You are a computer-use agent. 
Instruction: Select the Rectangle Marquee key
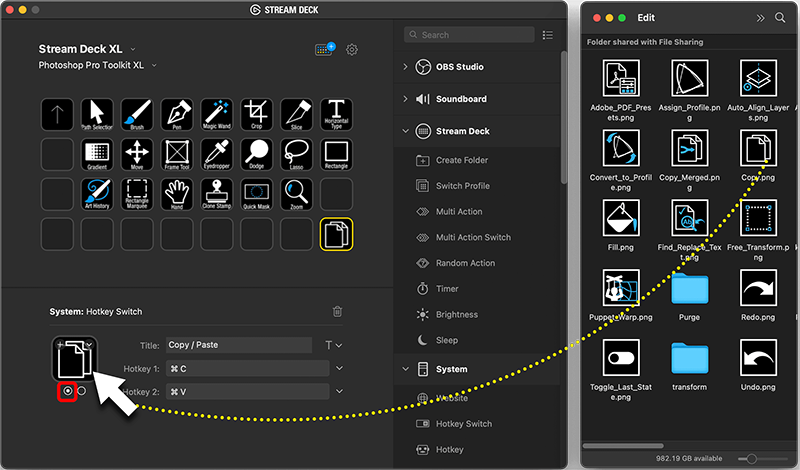tap(137, 194)
